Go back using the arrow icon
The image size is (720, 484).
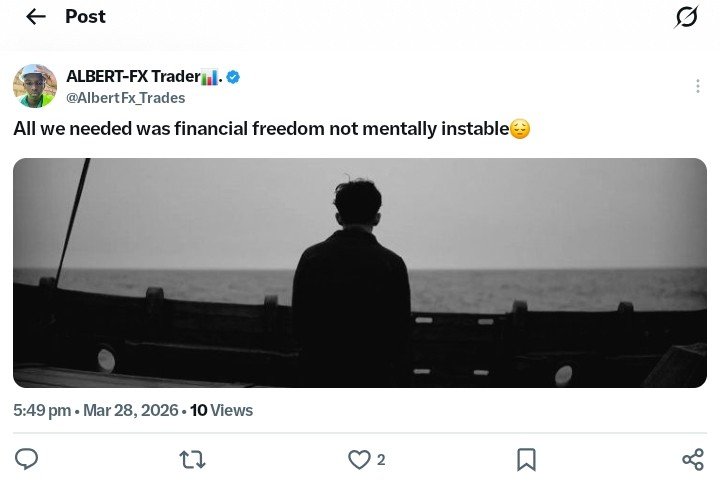click(36, 17)
